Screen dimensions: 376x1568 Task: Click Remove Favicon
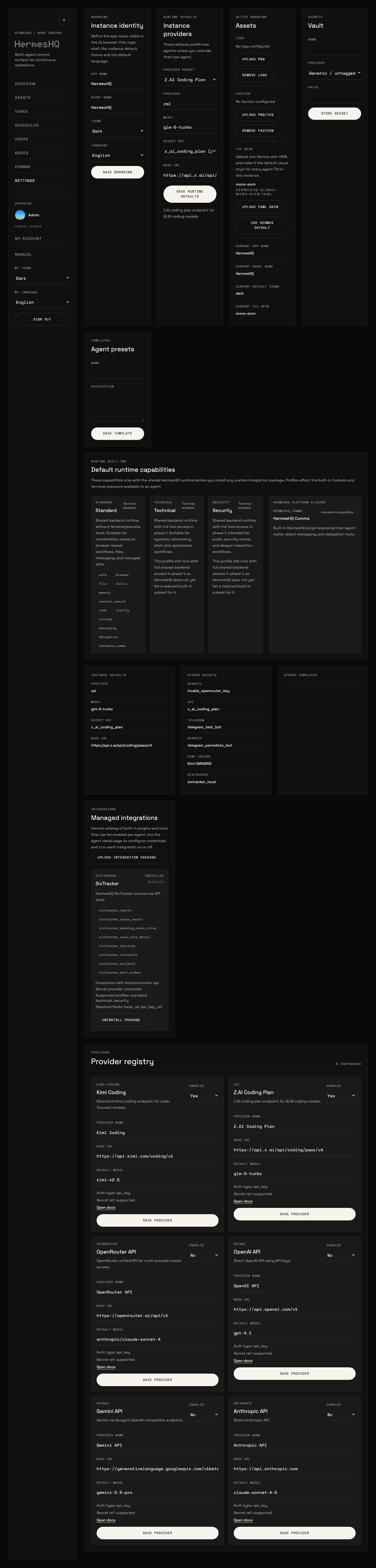tap(258, 131)
